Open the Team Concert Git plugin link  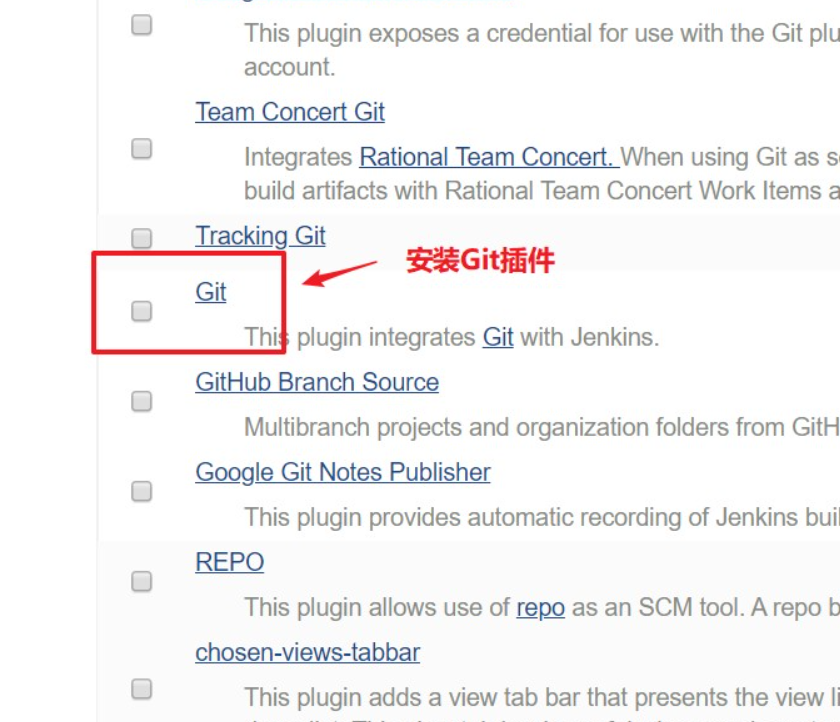point(290,112)
